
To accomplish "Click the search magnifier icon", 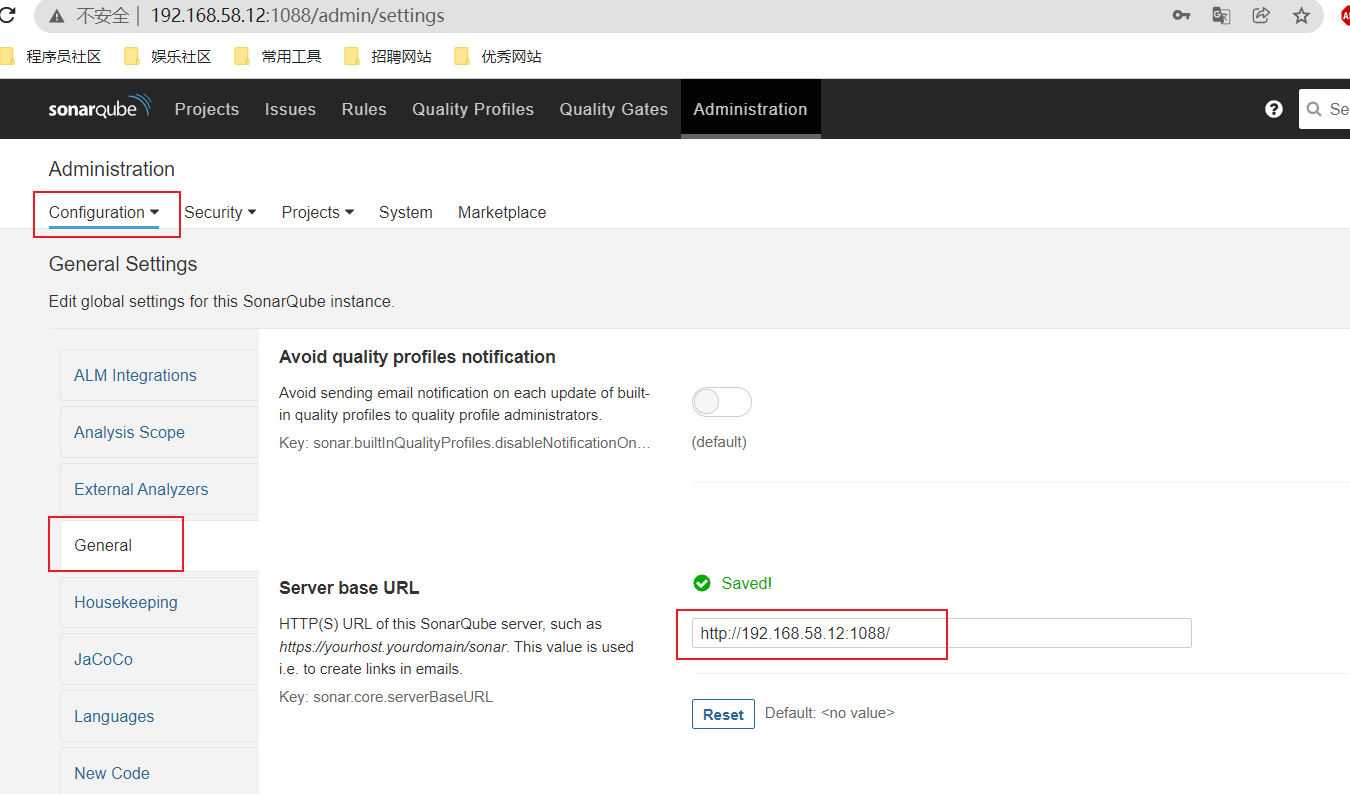I will click(1316, 109).
